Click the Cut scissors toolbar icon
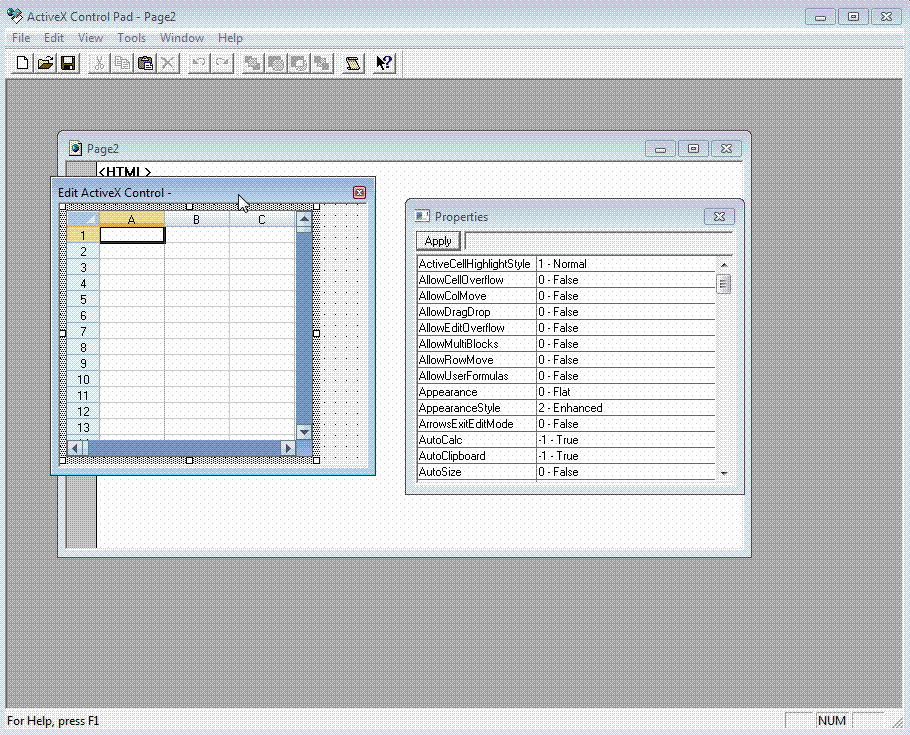 click(99, 63)
